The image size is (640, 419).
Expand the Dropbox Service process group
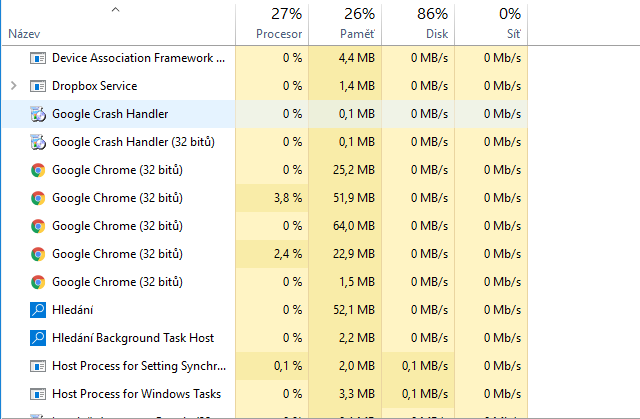tap(13, 86)
